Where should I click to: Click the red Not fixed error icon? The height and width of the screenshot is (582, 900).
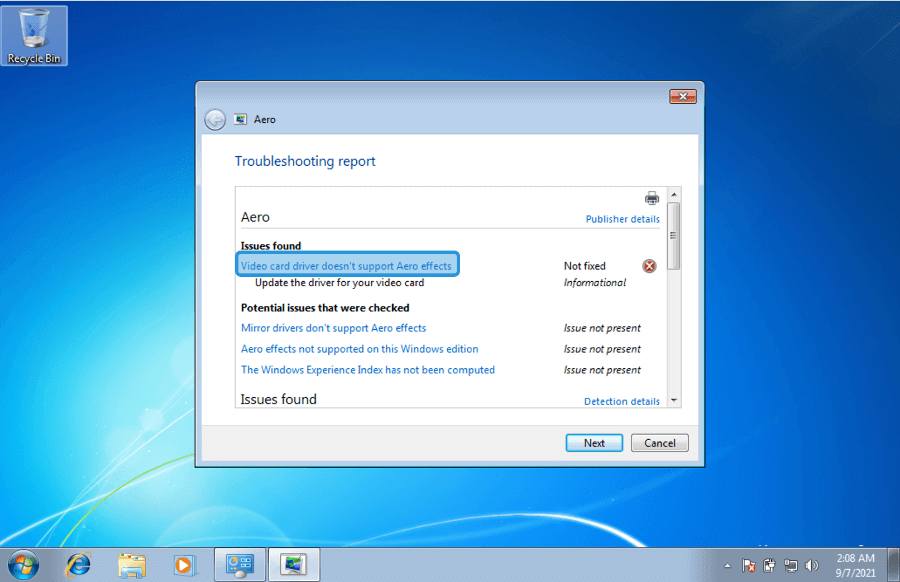649,266
